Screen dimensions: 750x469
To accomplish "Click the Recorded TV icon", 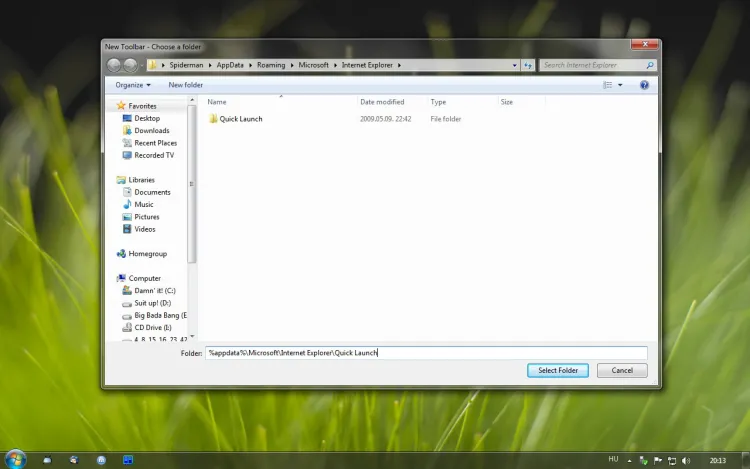I will click(127, 155).
